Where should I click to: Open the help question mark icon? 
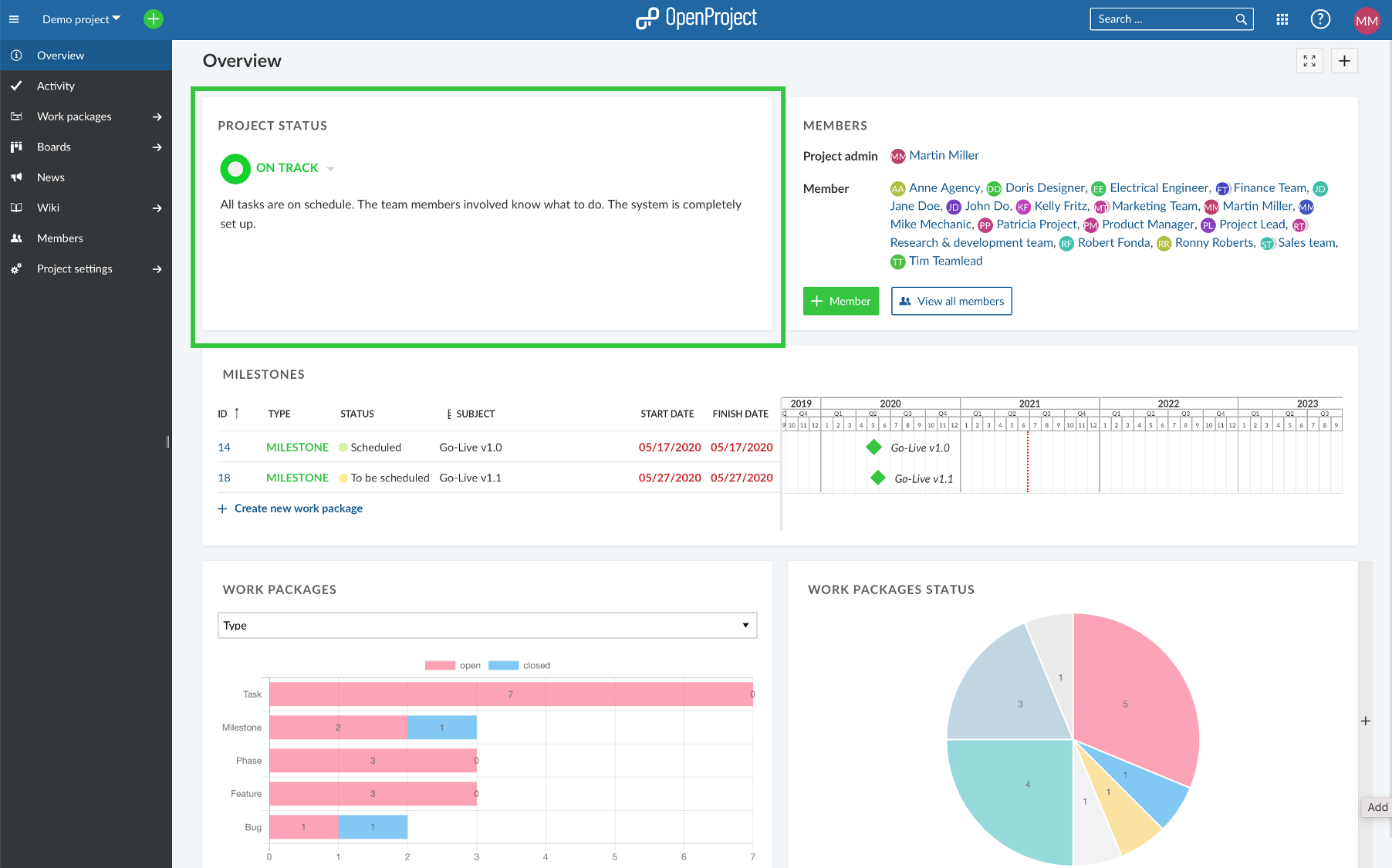click(x=1320, y=19)
